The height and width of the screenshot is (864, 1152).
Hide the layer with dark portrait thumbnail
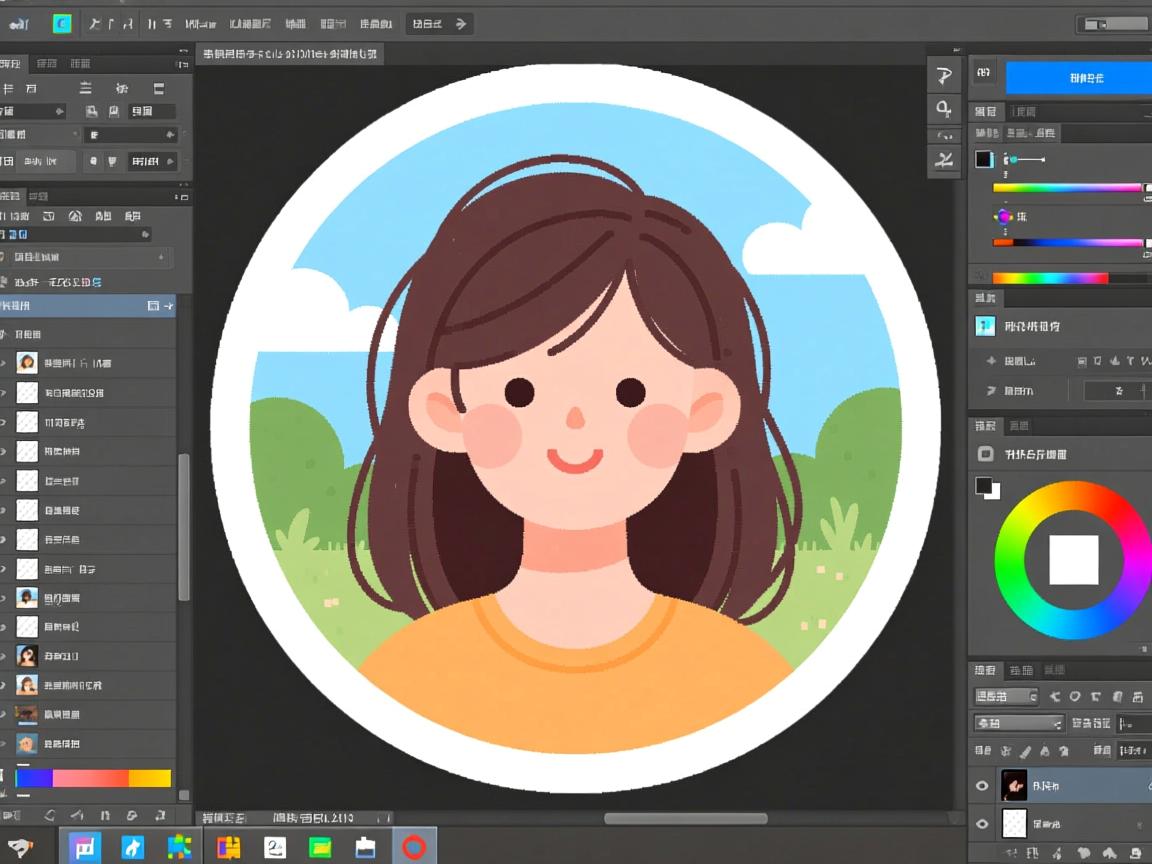coord(981,786)
